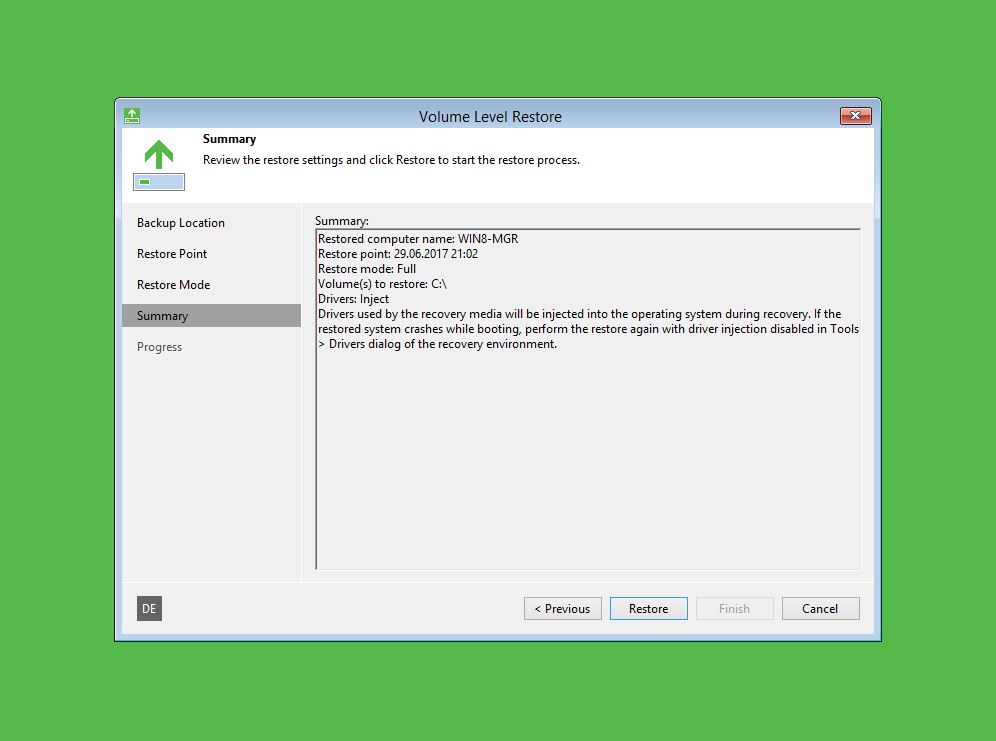This screenshot has width=996, height=741.
Task: Go back with the Previous button
Action: [x=562, y=608]
